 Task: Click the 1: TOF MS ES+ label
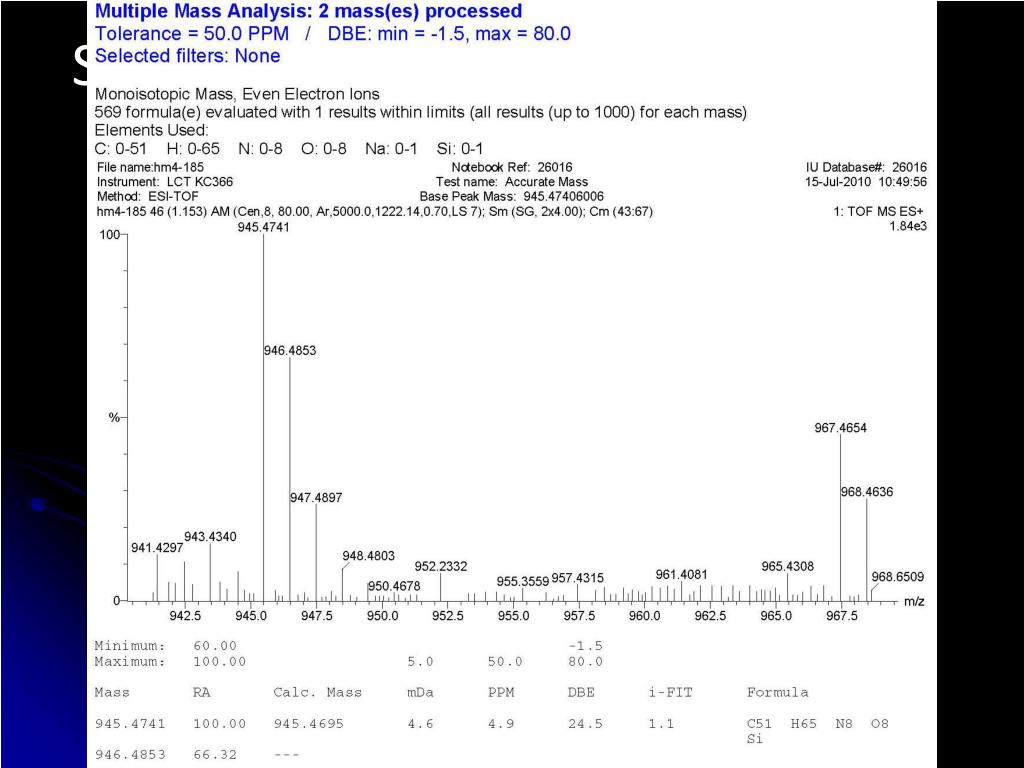pos(879,212)
